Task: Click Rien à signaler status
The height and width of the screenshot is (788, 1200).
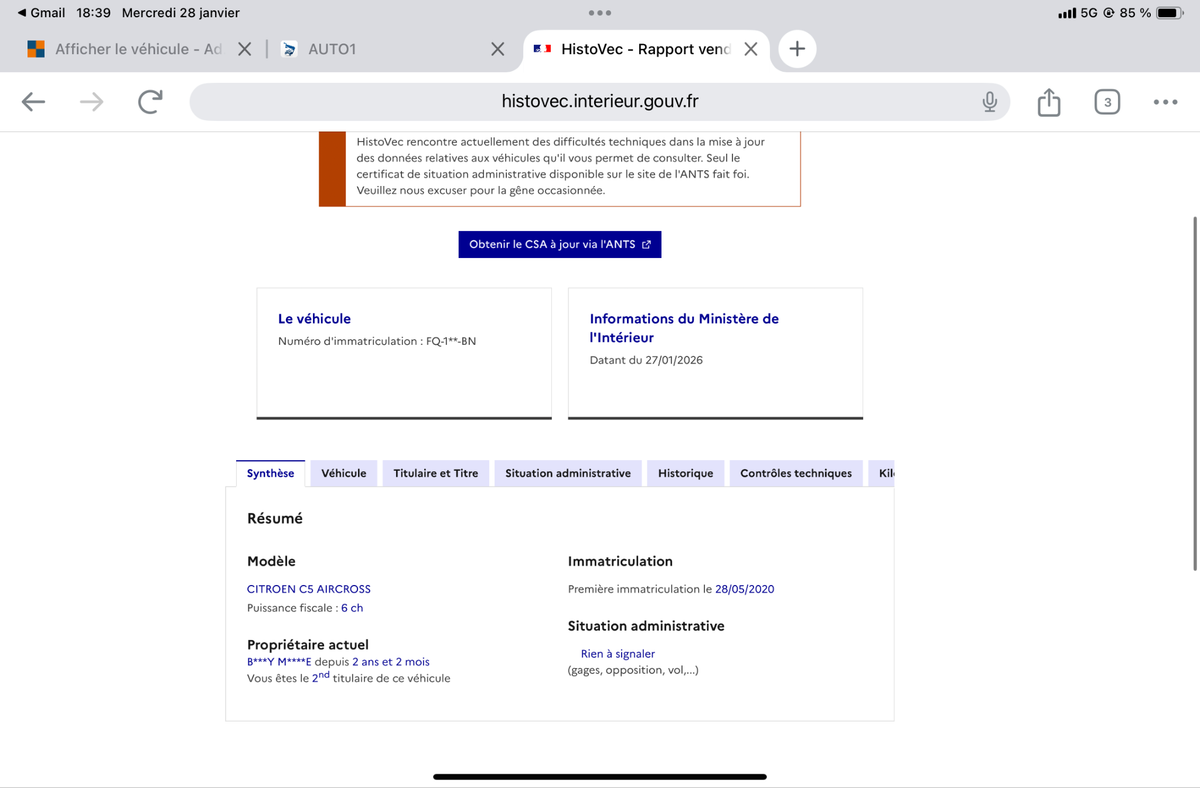Action: pos(618,654)
